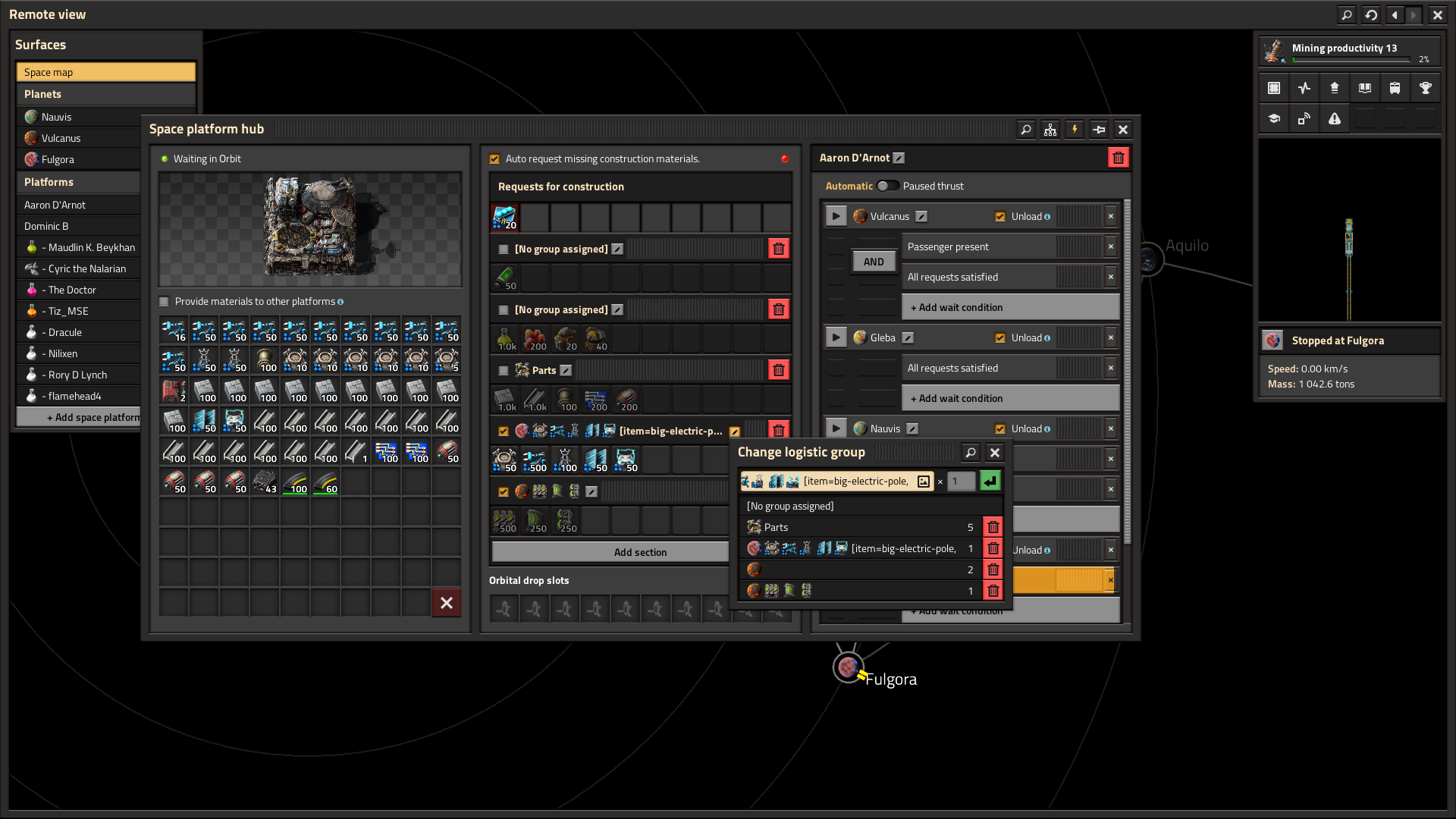Open the alerts warning triangle icon
The height and width of the screenshot is (819, 1456).
[x=1335, y=119]
